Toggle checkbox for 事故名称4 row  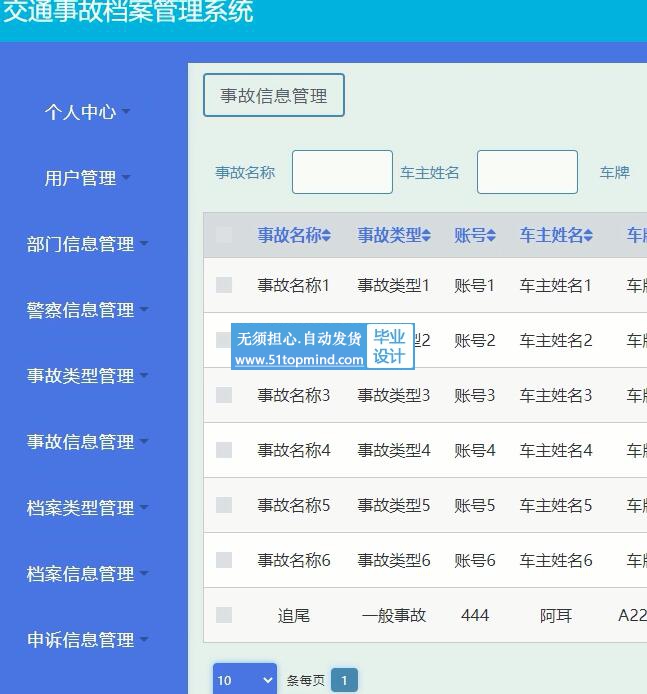(x=224, y=450)
